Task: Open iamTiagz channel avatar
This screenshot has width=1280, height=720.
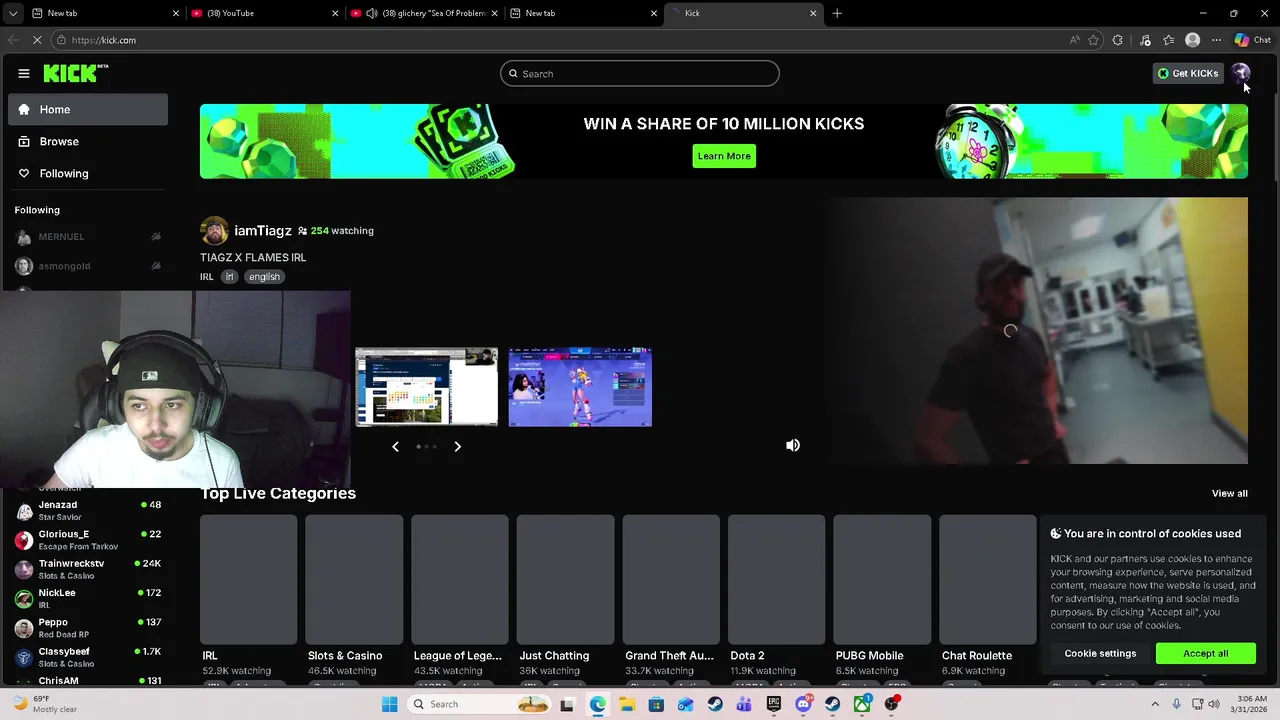Action: pyautogui.click(x=214, y=231)
